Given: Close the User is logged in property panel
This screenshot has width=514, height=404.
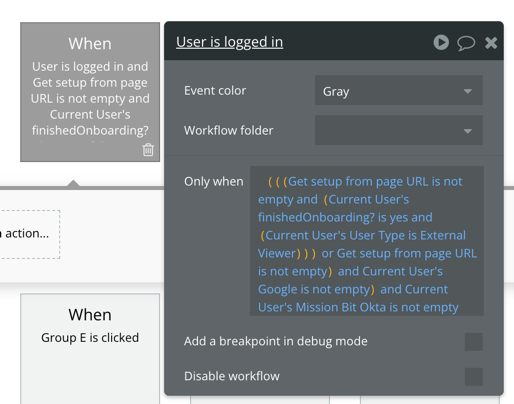Looking at the screenshot, I should coord(491,43).
